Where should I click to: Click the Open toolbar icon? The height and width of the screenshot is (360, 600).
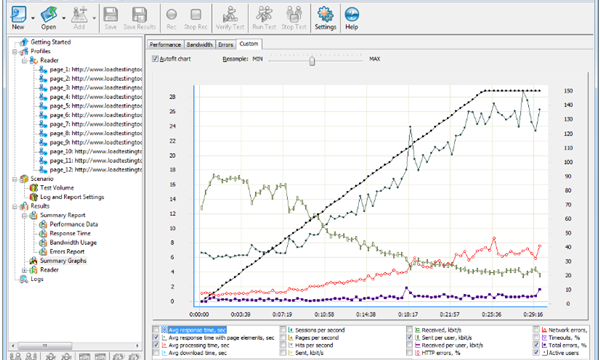(49, 15)
